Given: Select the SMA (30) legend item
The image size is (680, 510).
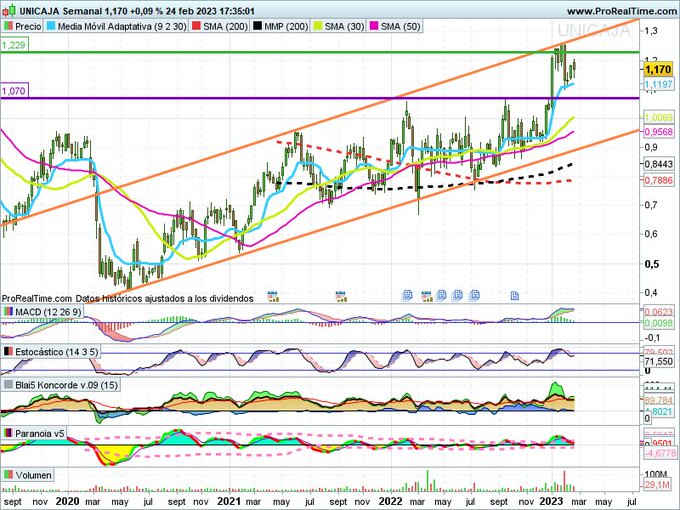Looking at the screenshot, I should (338, 26).
